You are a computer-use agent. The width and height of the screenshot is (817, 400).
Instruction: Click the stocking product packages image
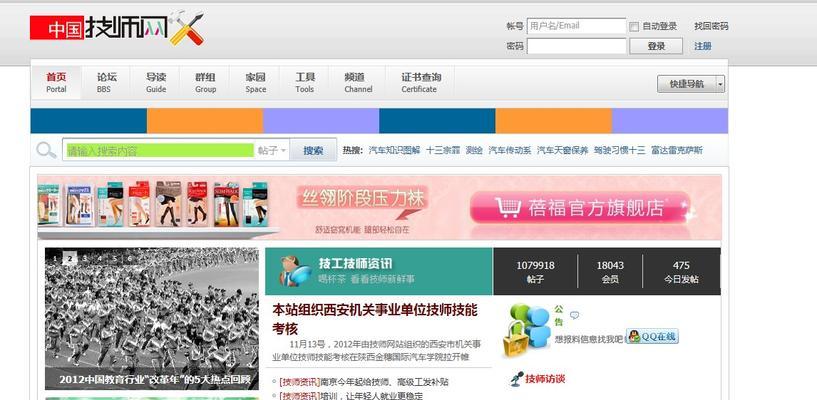153,205
